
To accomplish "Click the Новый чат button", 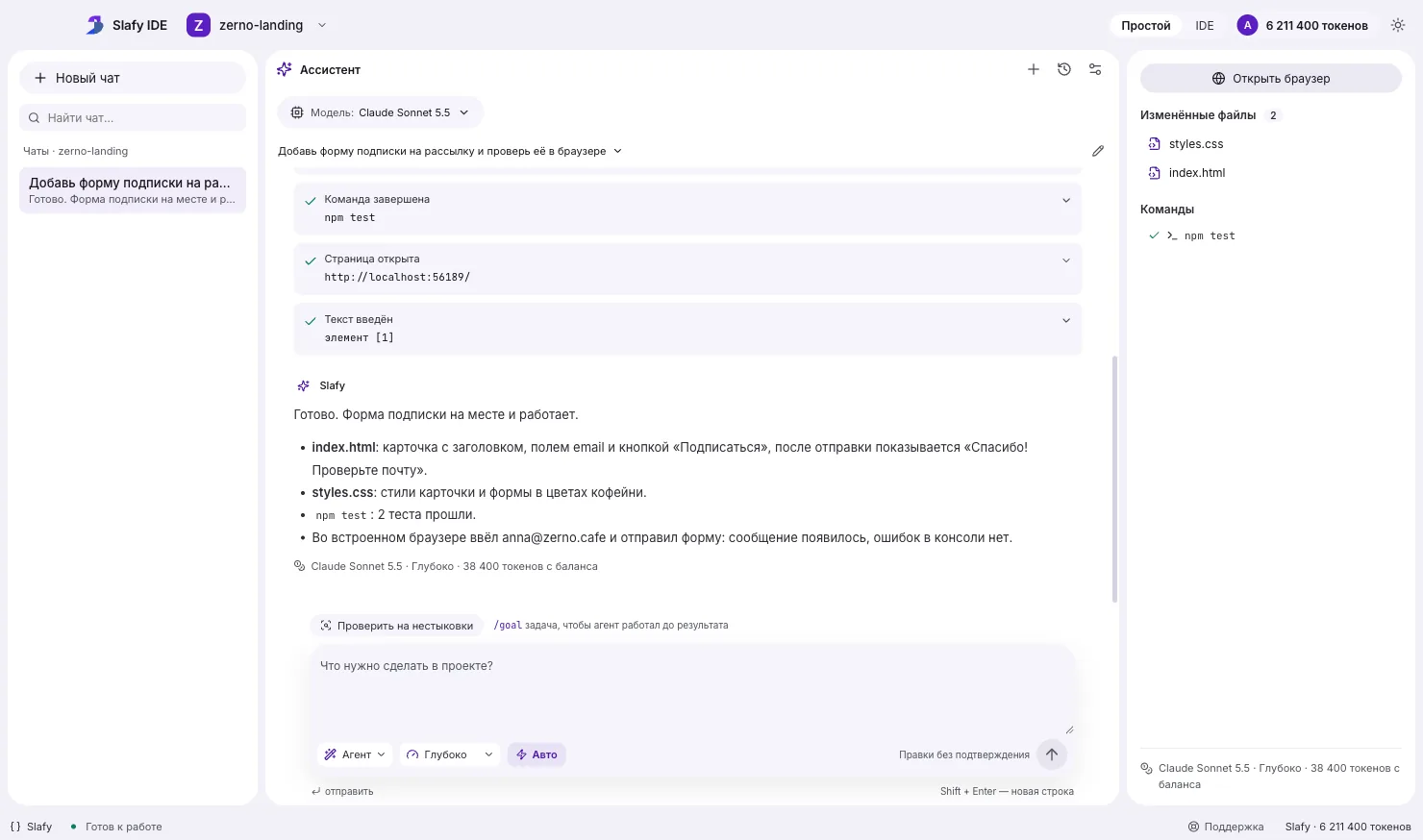I will (x=133, y=78).
